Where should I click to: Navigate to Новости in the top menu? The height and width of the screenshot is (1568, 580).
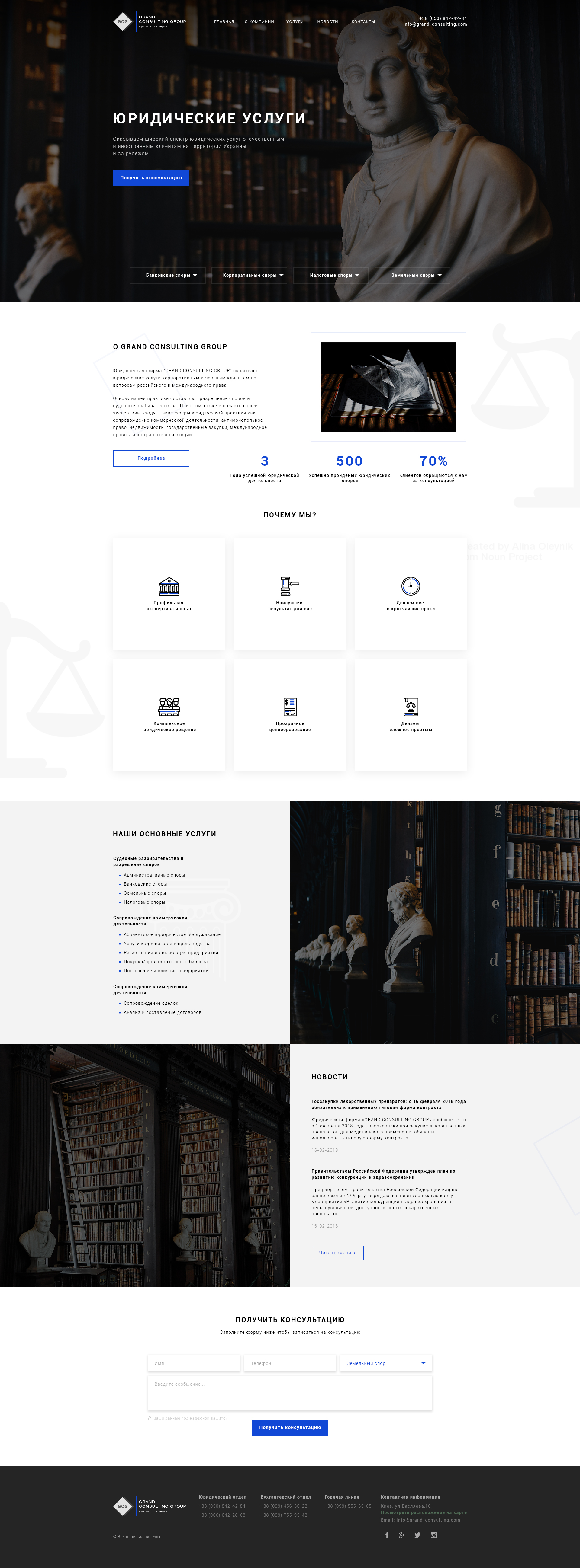pyautogui.click(x=327, y=21)
